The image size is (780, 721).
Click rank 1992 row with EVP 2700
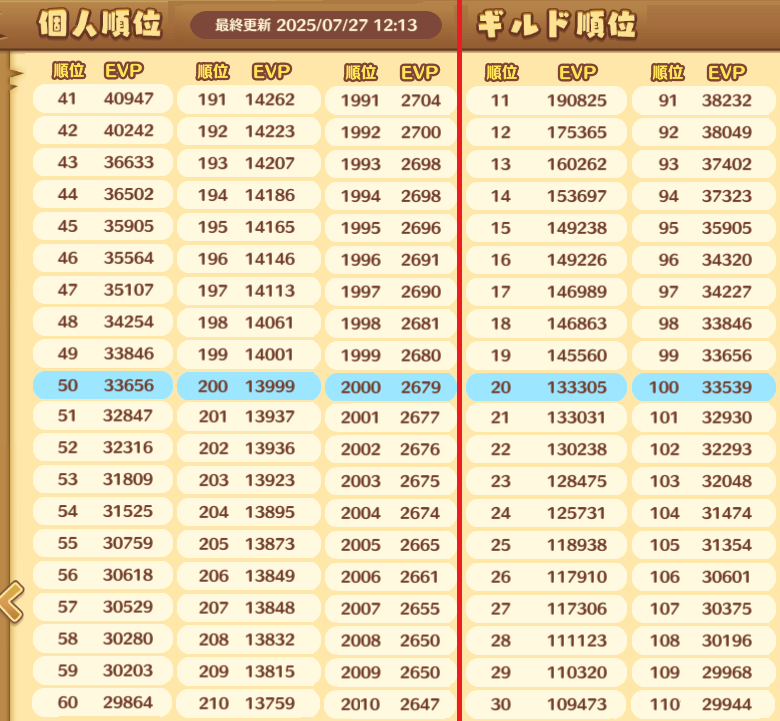(390, 132)
